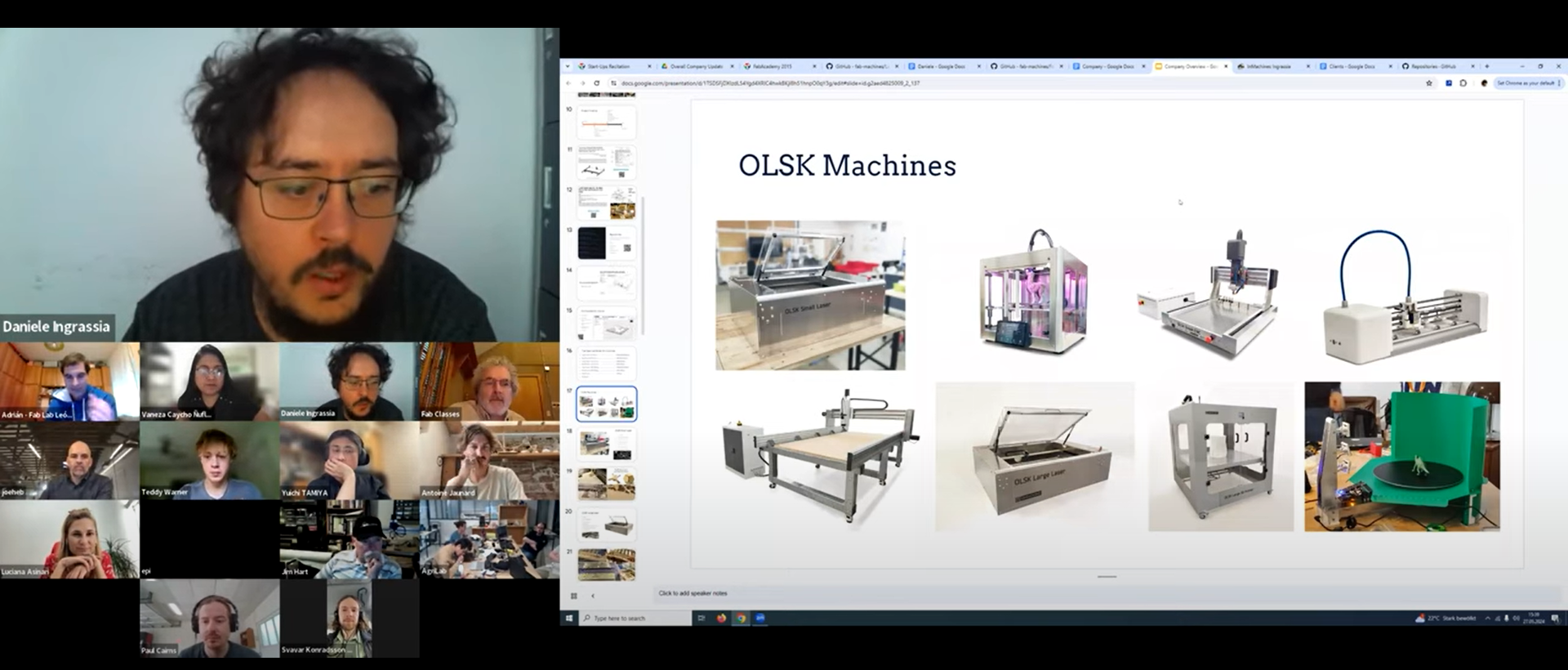Select slide 19 thumbnail
Image resolution: width=1568 pixels, height=670 pixels.
pyautogui.click(x=606, y=484)
